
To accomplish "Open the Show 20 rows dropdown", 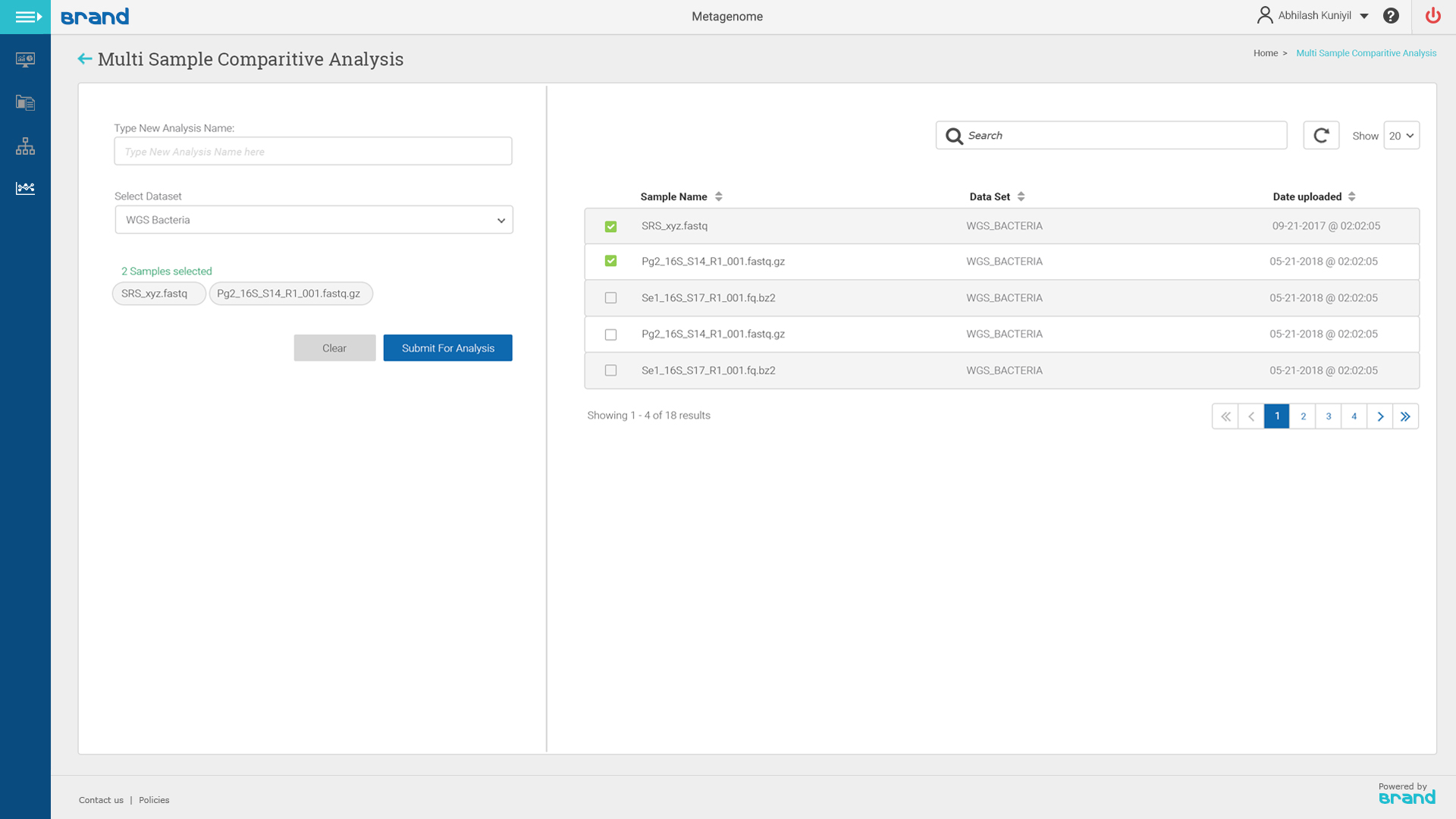I will point(1401,136).
